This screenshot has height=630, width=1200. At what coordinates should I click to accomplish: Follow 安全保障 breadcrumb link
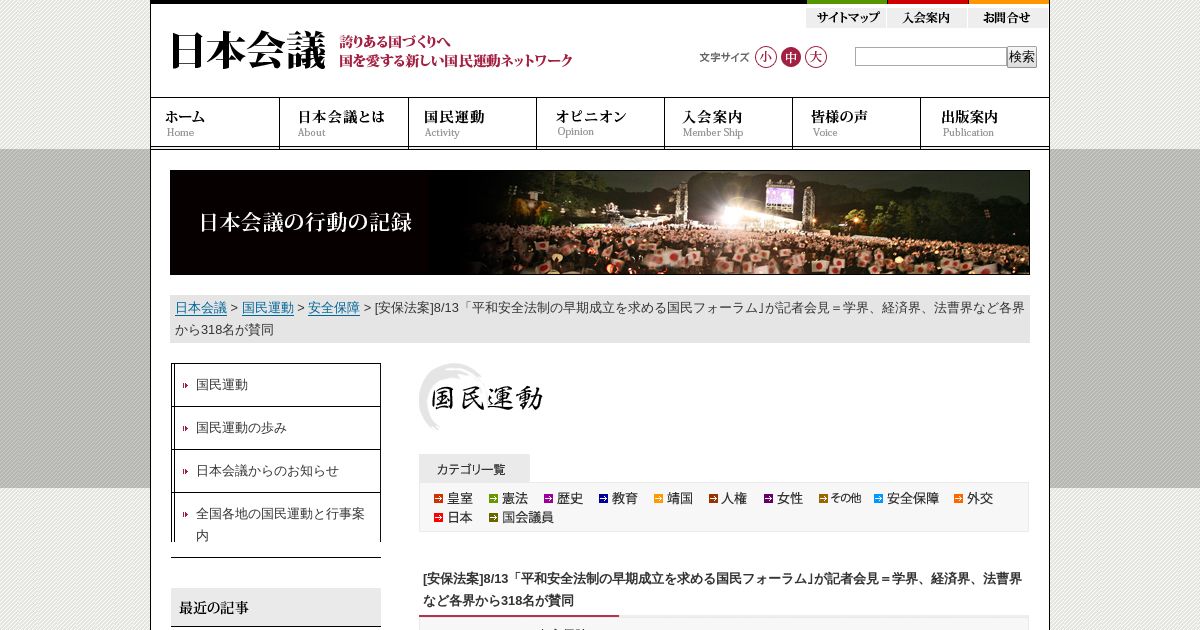pos(334,308)
